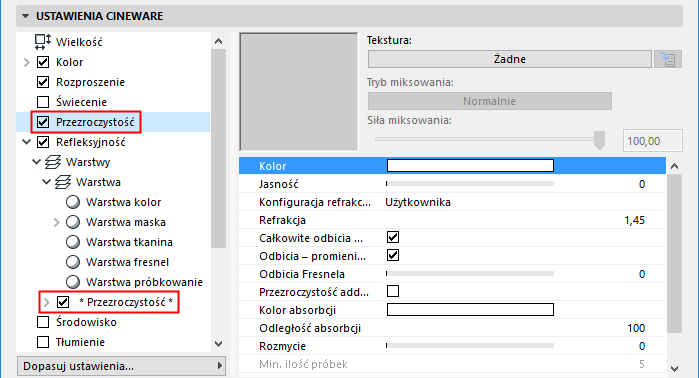Click tree list scroll down arrow
699x378 pixels.
click(218, 344)
